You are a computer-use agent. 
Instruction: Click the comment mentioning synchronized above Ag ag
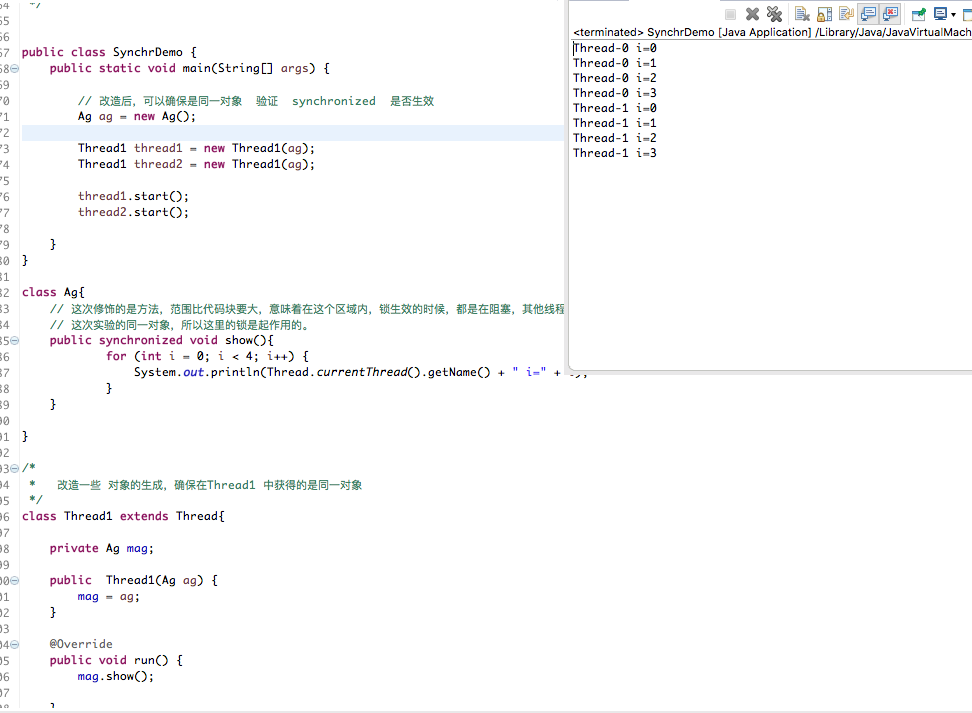tap(256, 101)
